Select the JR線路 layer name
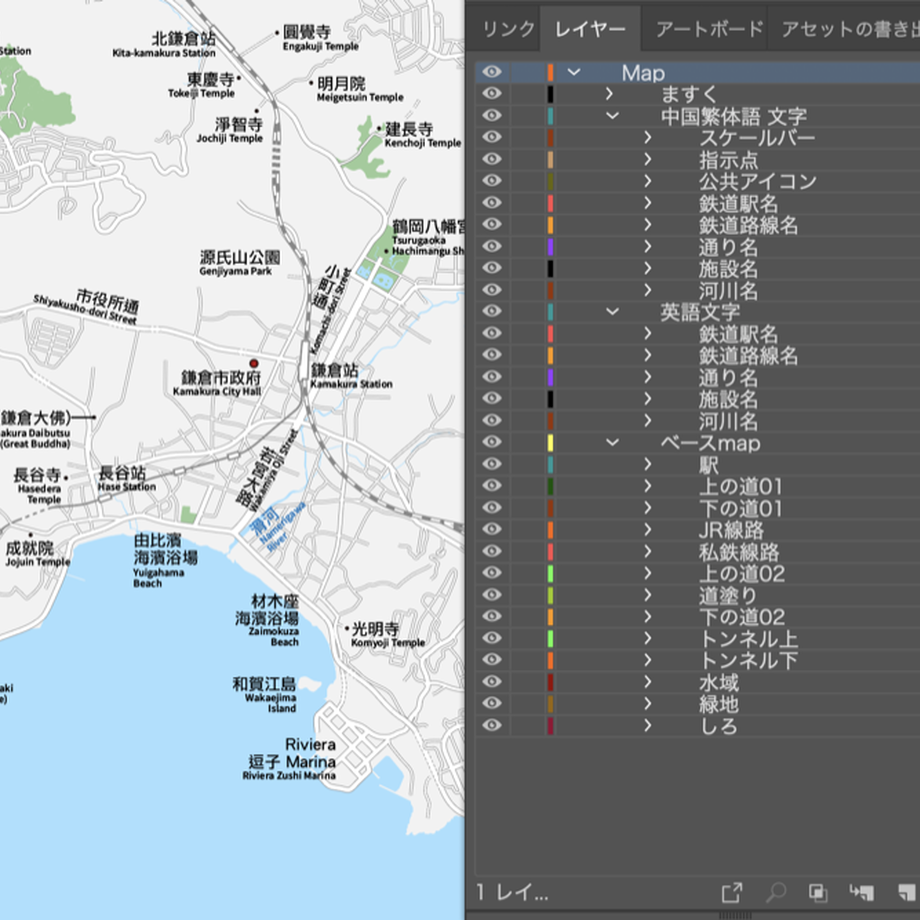The image size is (920, 920). click(x=731, y=530)
